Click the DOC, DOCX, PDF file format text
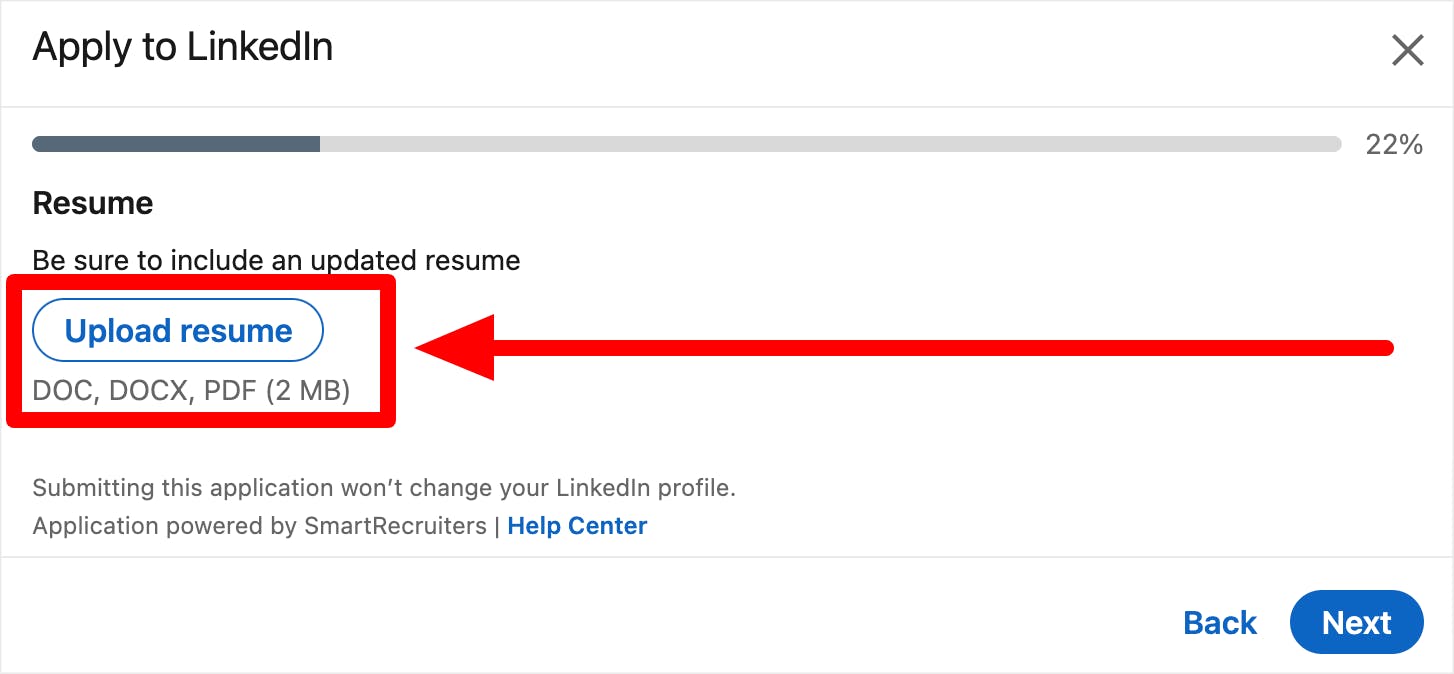1454x674 pixels. coord(191,390)
